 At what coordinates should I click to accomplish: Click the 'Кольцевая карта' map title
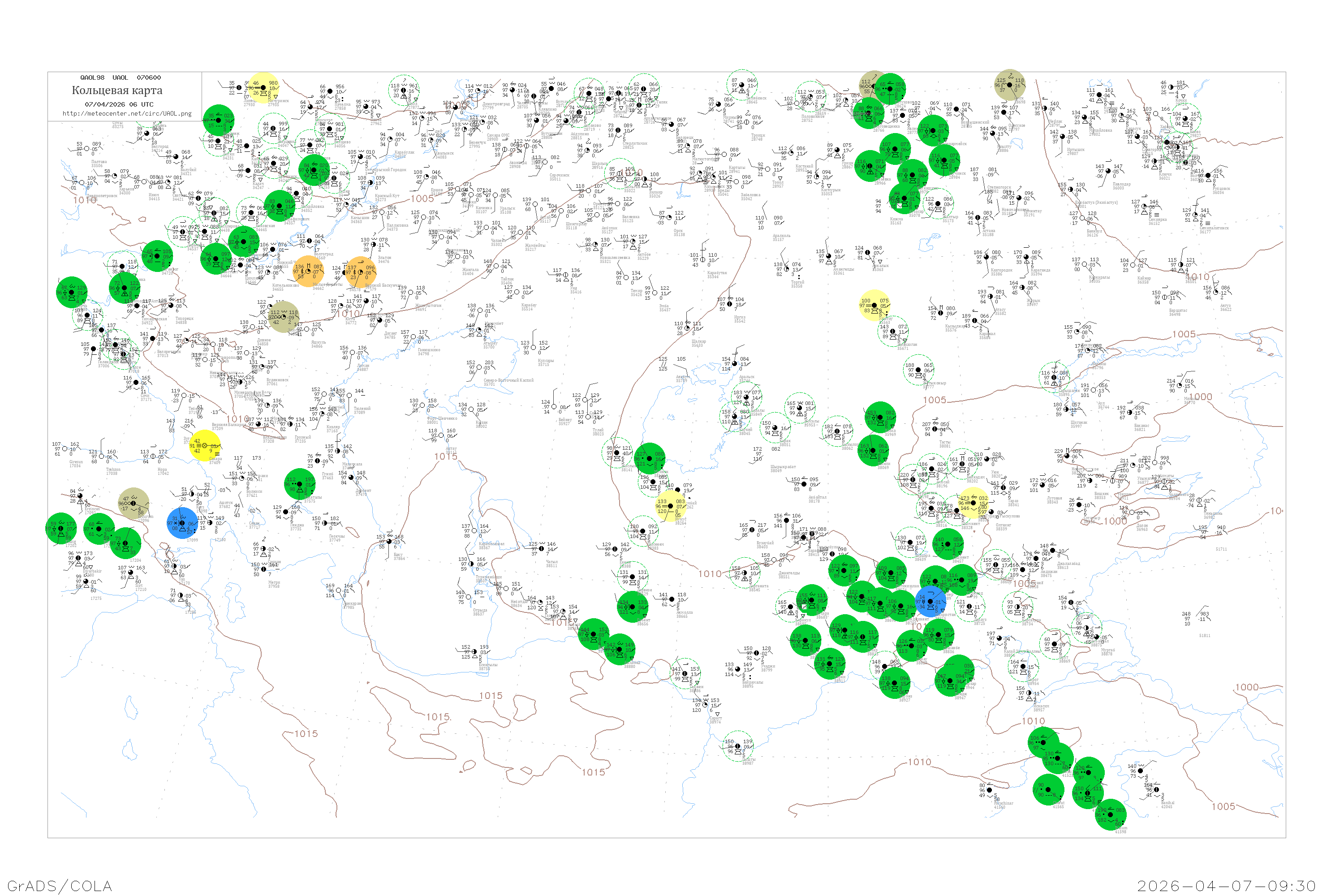117,90
